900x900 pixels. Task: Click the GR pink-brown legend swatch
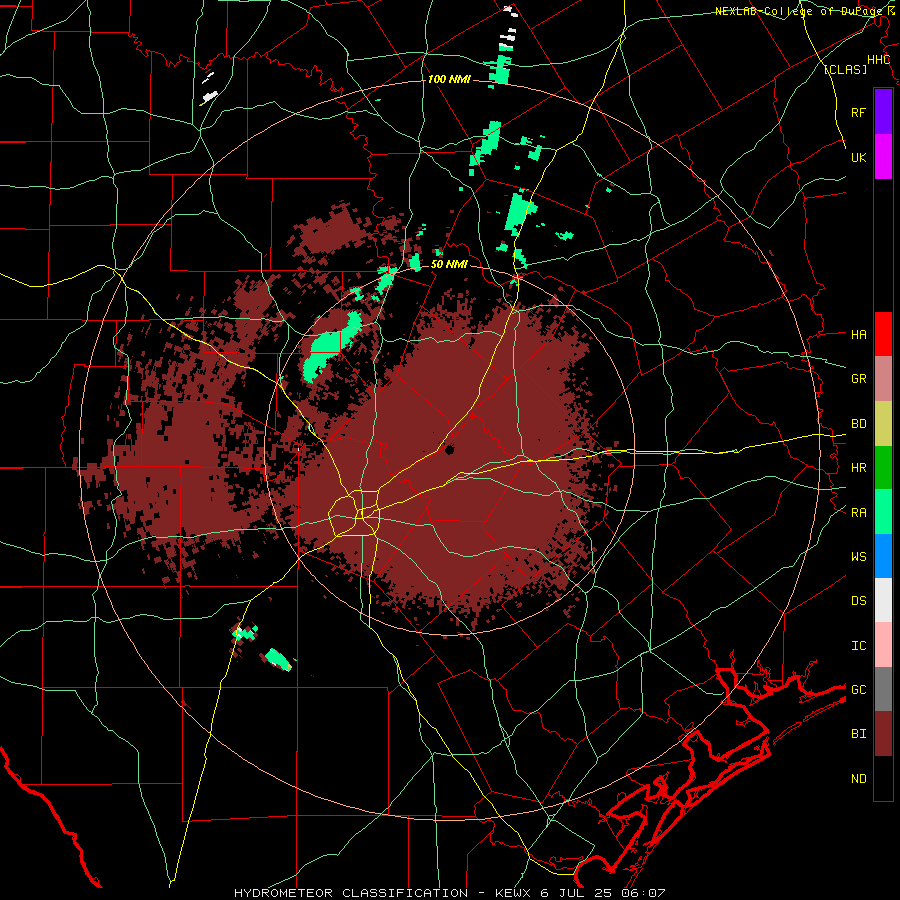pos(883,379)
